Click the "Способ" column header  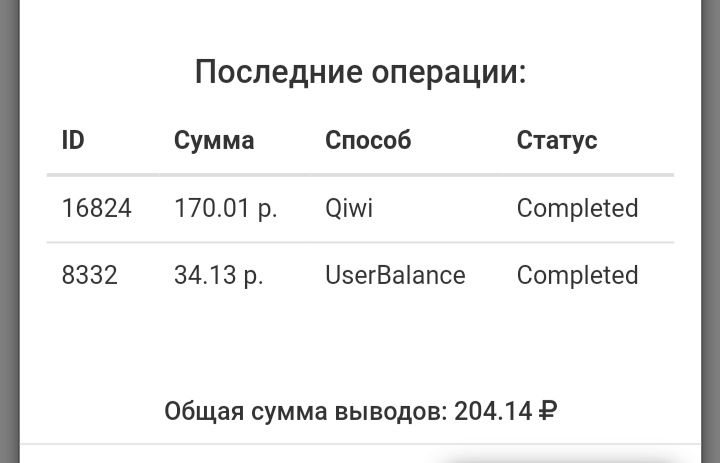point(368,140)
